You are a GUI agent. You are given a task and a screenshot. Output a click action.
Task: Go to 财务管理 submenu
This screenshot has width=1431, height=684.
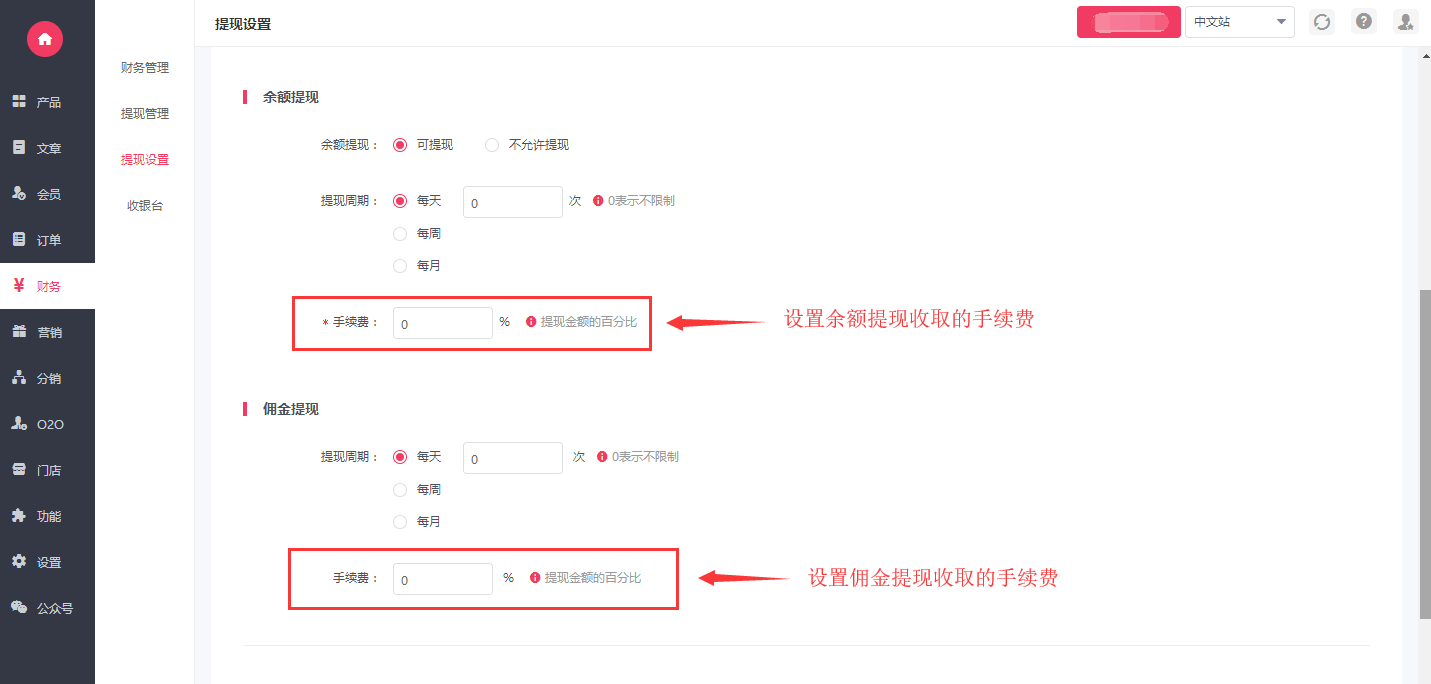(x=145, y=68)
